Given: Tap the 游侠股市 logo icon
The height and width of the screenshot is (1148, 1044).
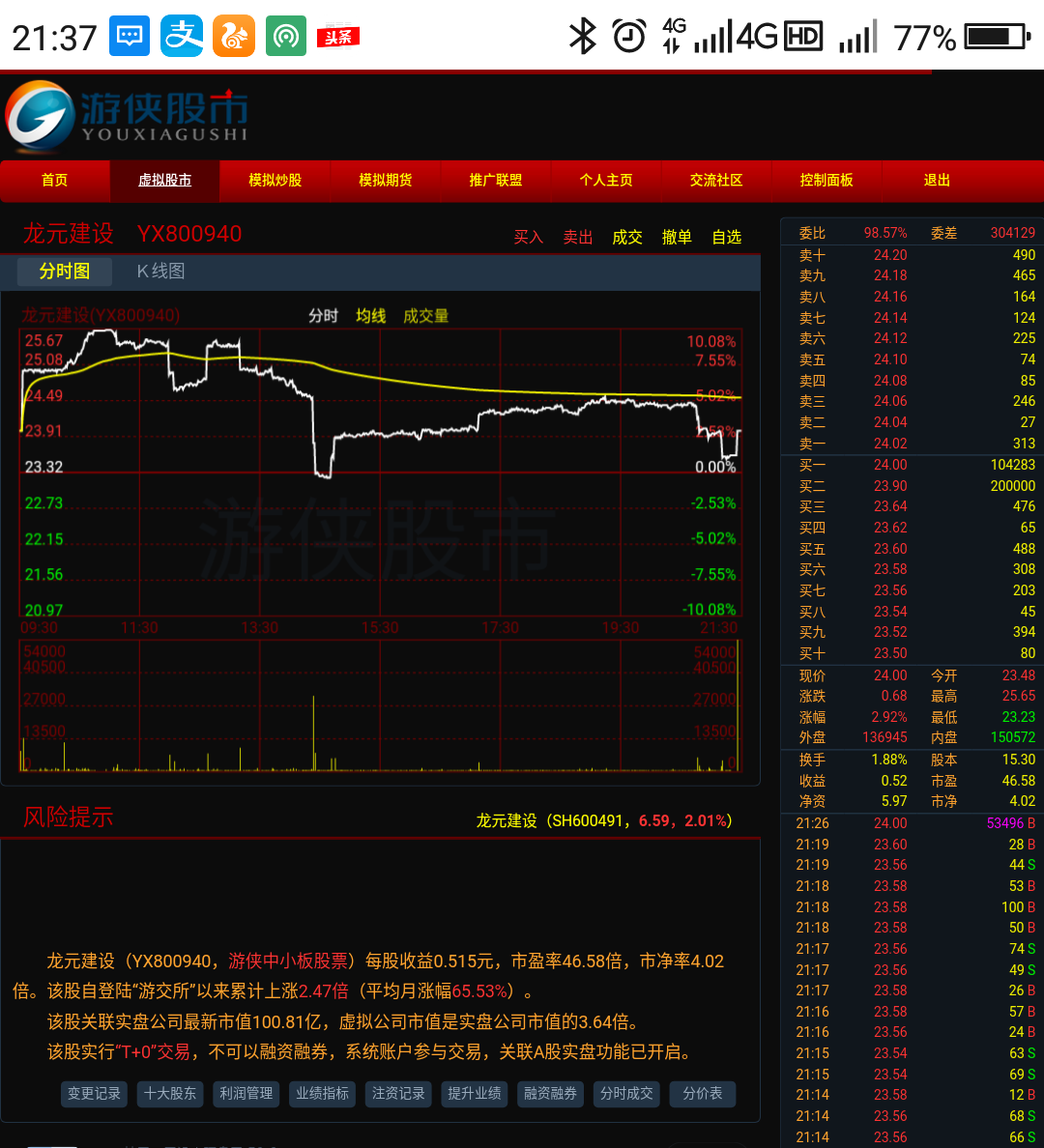Looking at the screenshot, I should (41, 118).
